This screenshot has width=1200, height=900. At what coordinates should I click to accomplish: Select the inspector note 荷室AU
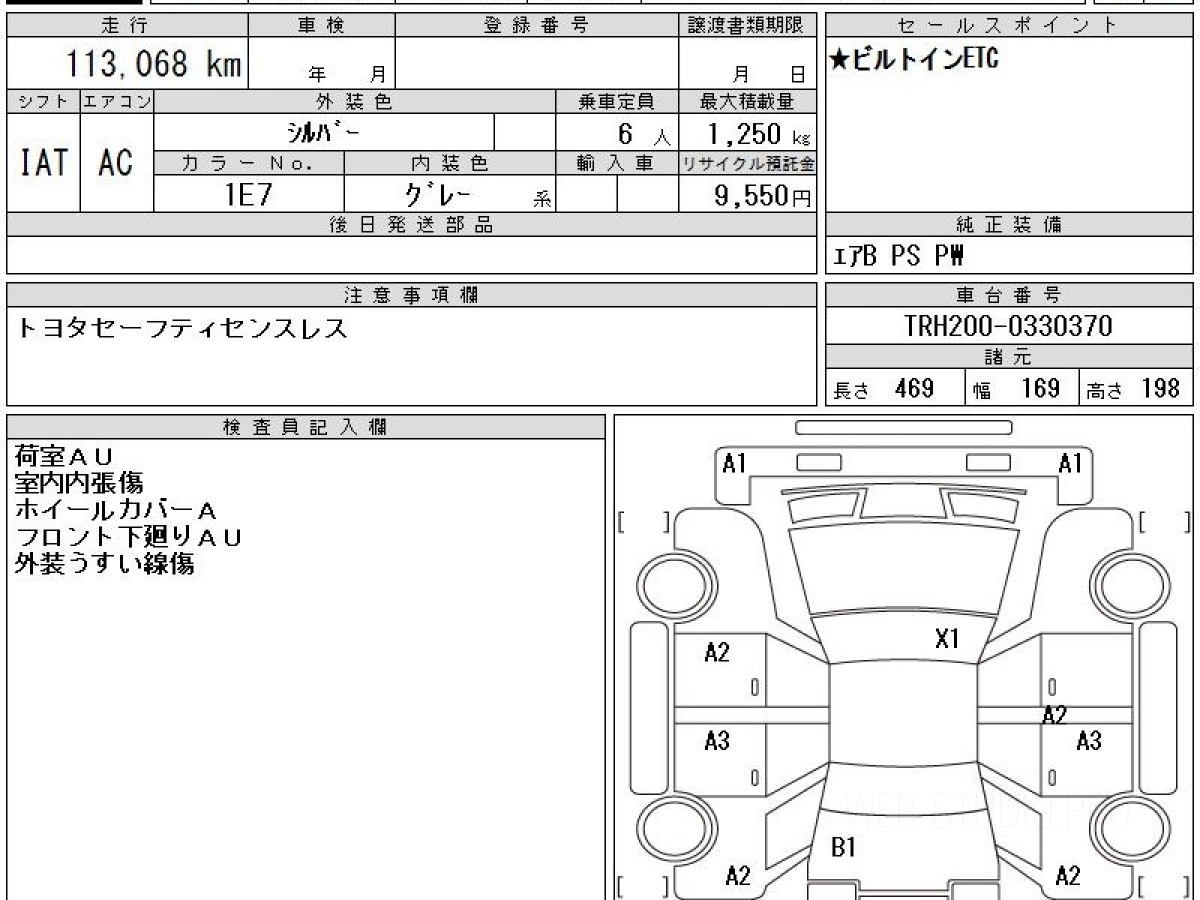click(65, 456)
